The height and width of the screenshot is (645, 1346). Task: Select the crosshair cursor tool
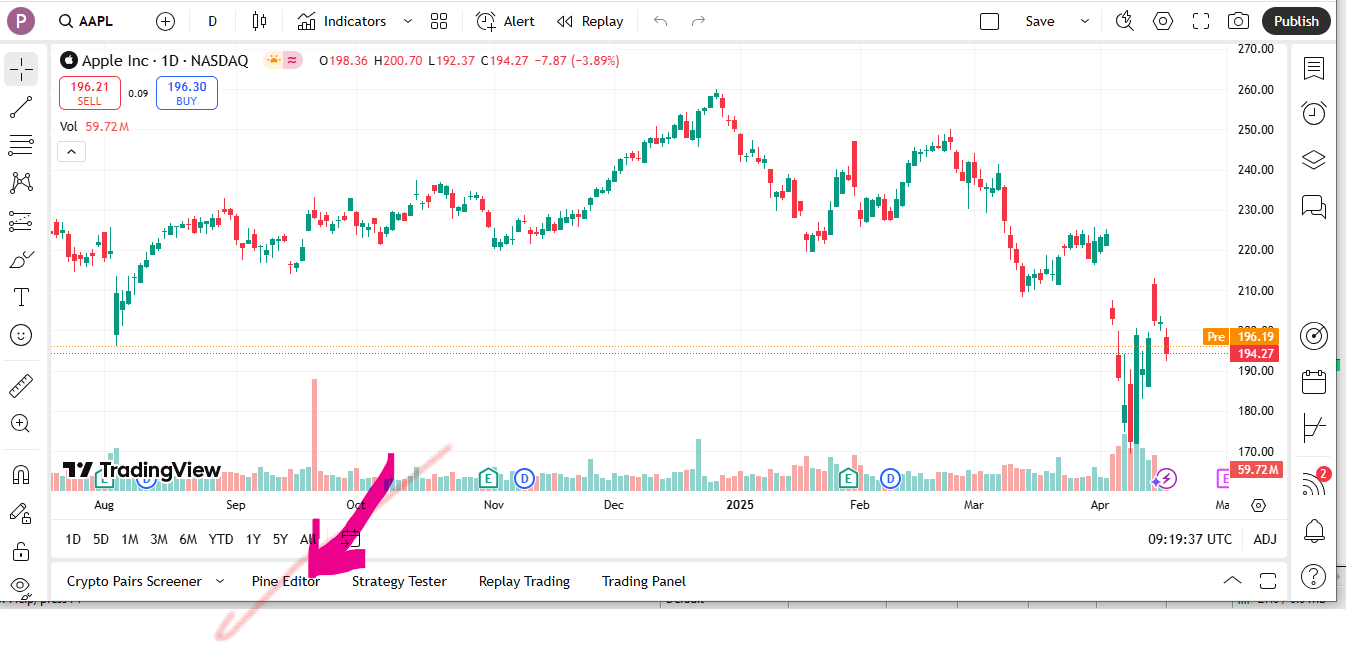click(21, 69)
